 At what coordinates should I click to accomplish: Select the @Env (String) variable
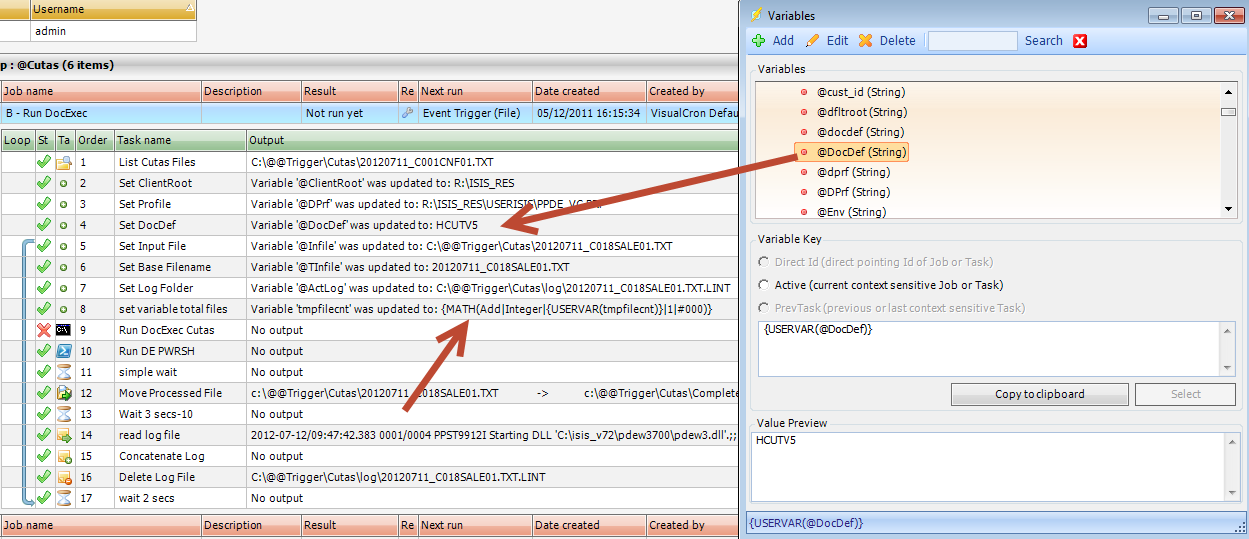click(x=850, y=212)
